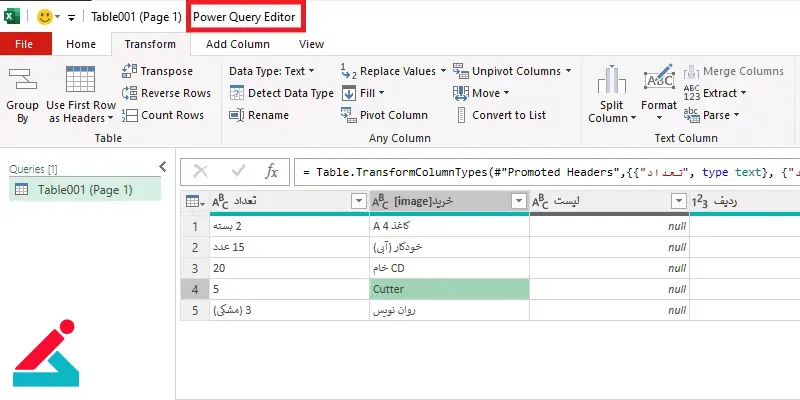
Task: Click the cell containing 2 بسته
Action: pos(289,227)
